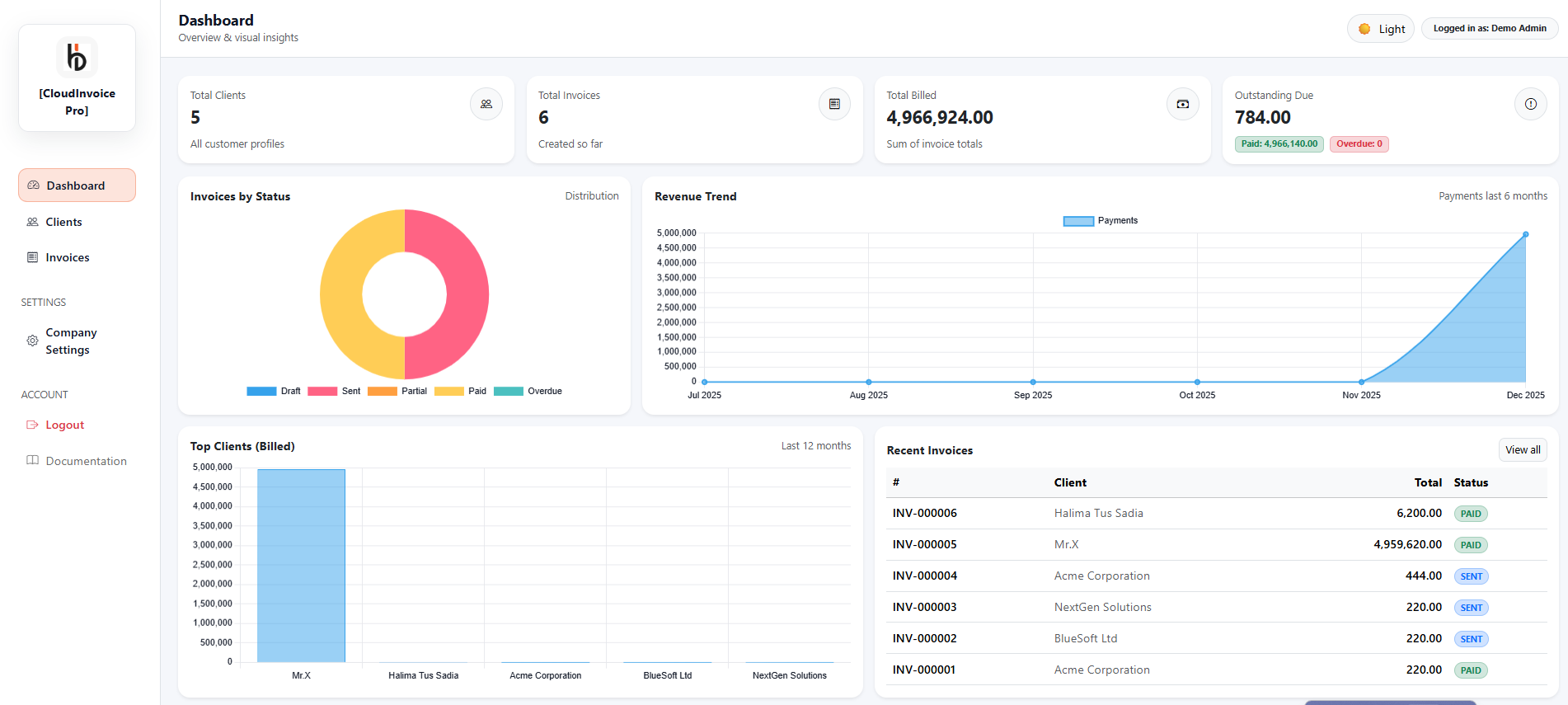Open Invoices in sidebar

pos(77,257)
